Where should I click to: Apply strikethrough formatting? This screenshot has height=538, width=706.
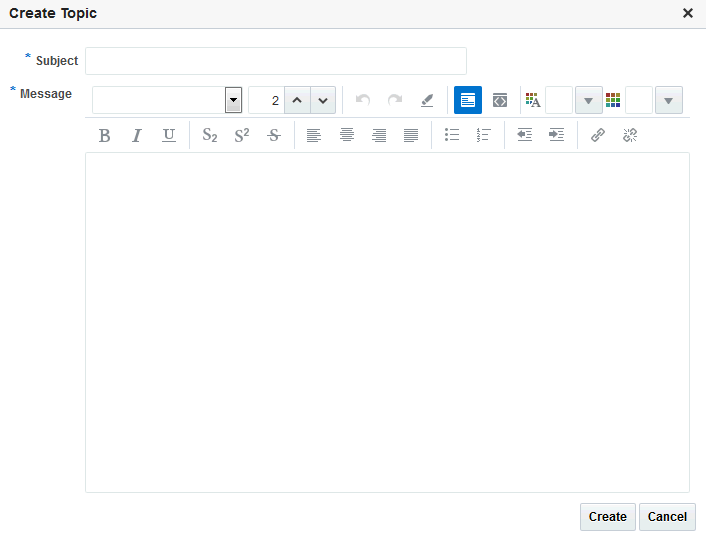(274, 135)
